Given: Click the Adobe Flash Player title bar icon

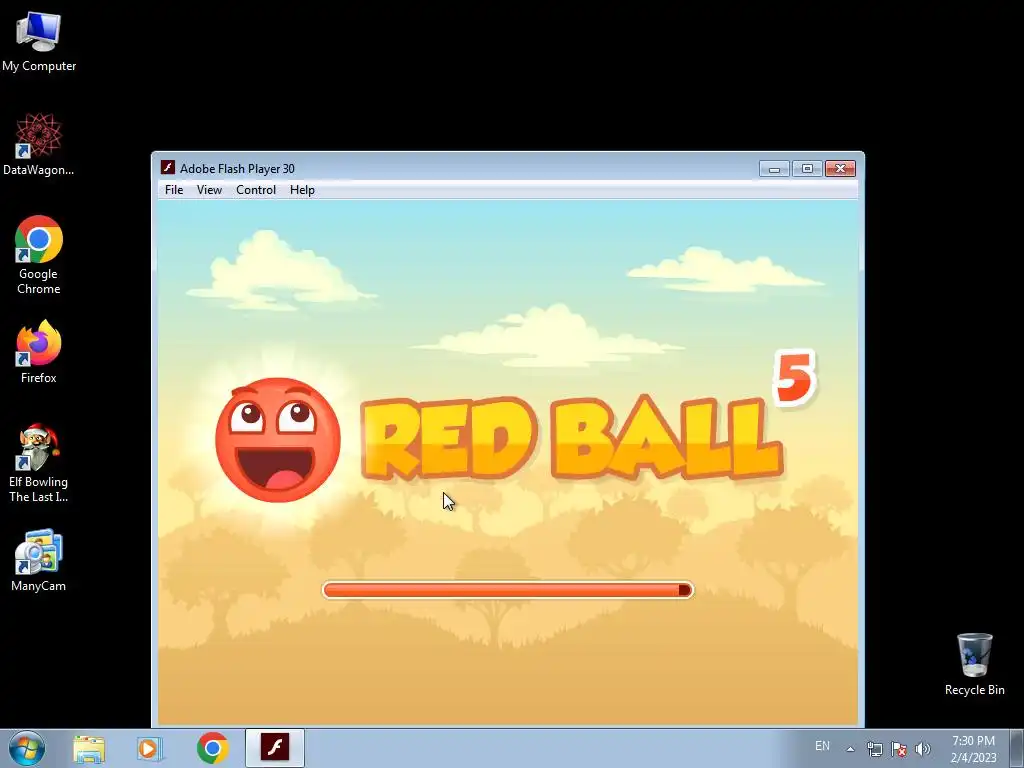Looking at the screenshot, I should 168,168.
